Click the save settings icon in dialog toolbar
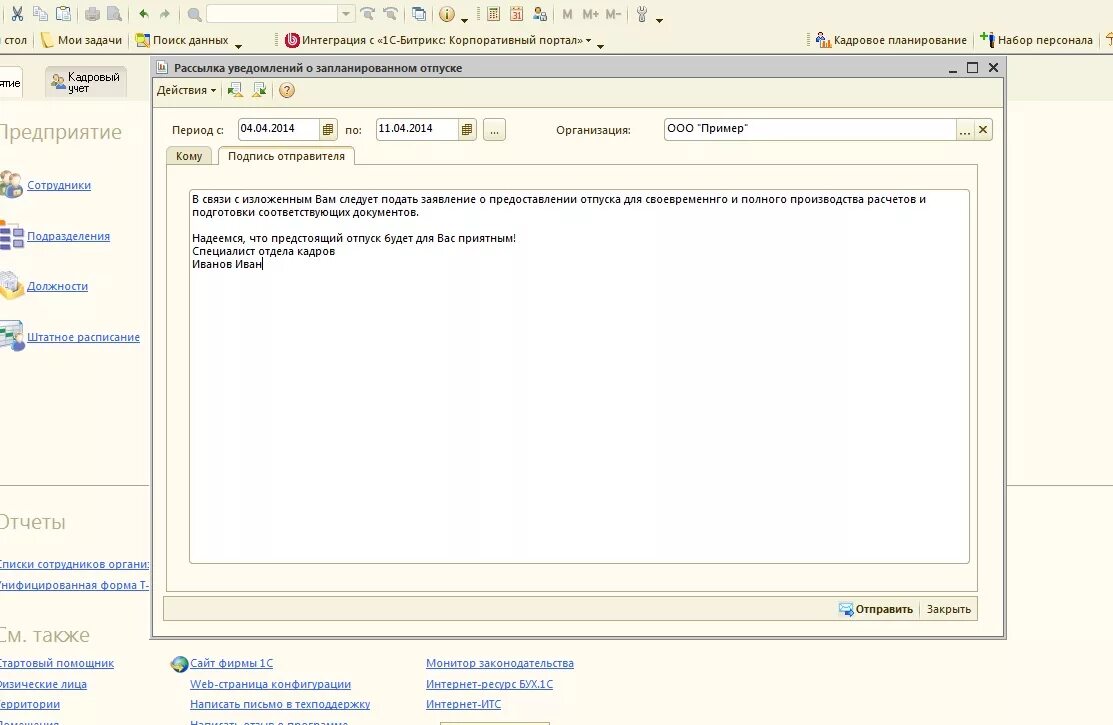Image resolution: width=1113 pixels, height=725 pixels. 259,90
